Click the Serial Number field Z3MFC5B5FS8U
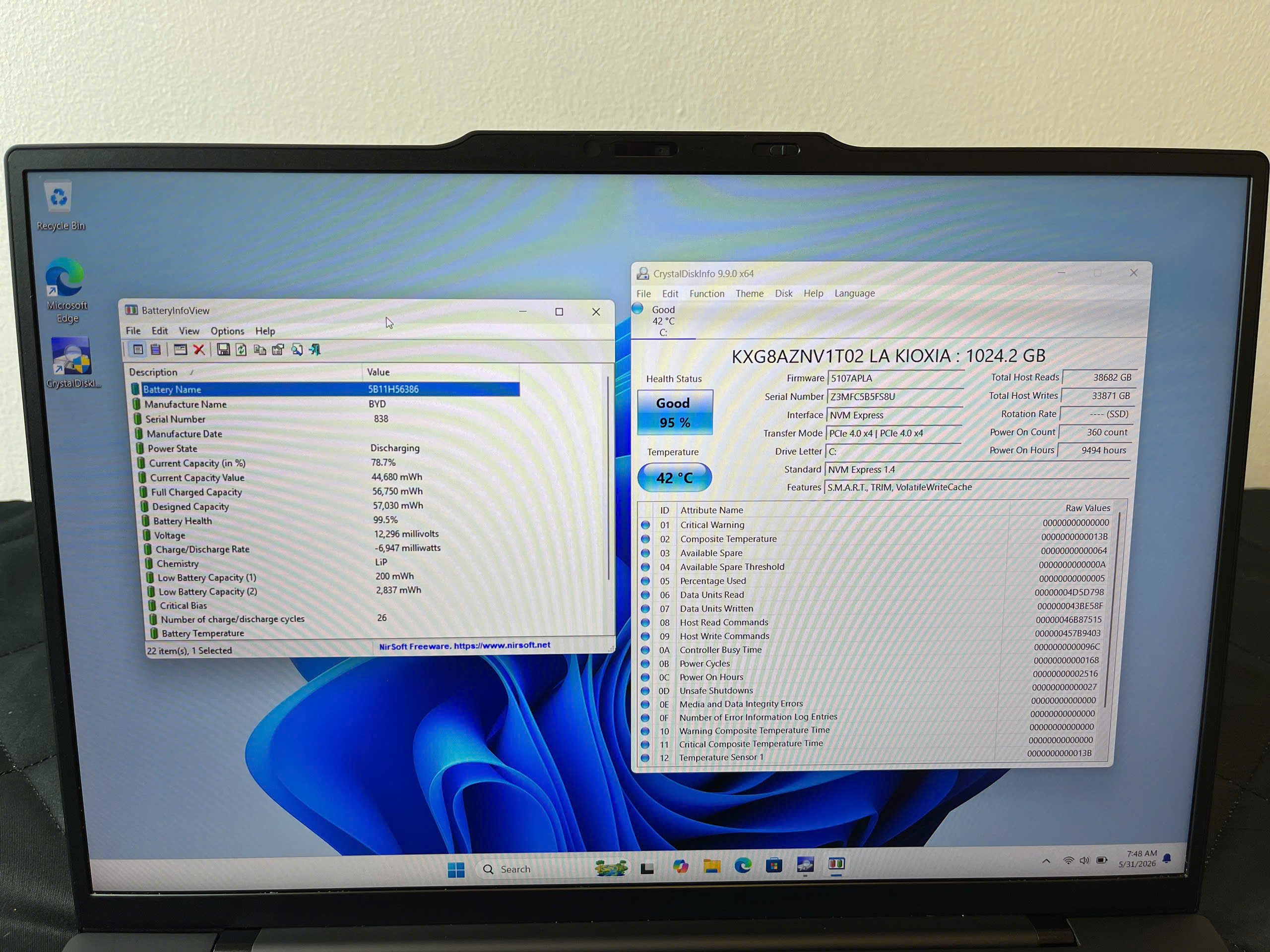The height and width of the screenshot is (952, 1270). tap(894, 397)
